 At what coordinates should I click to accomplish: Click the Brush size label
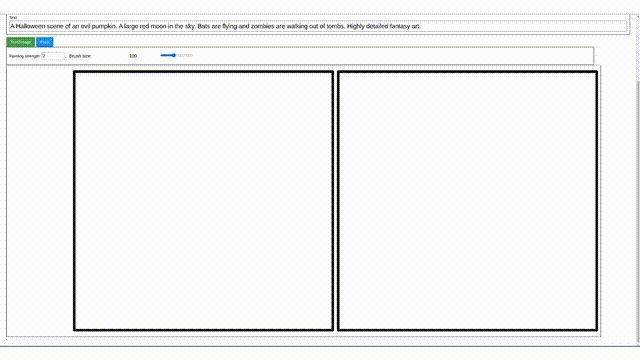pyautogui.click(x=80, y=56)
